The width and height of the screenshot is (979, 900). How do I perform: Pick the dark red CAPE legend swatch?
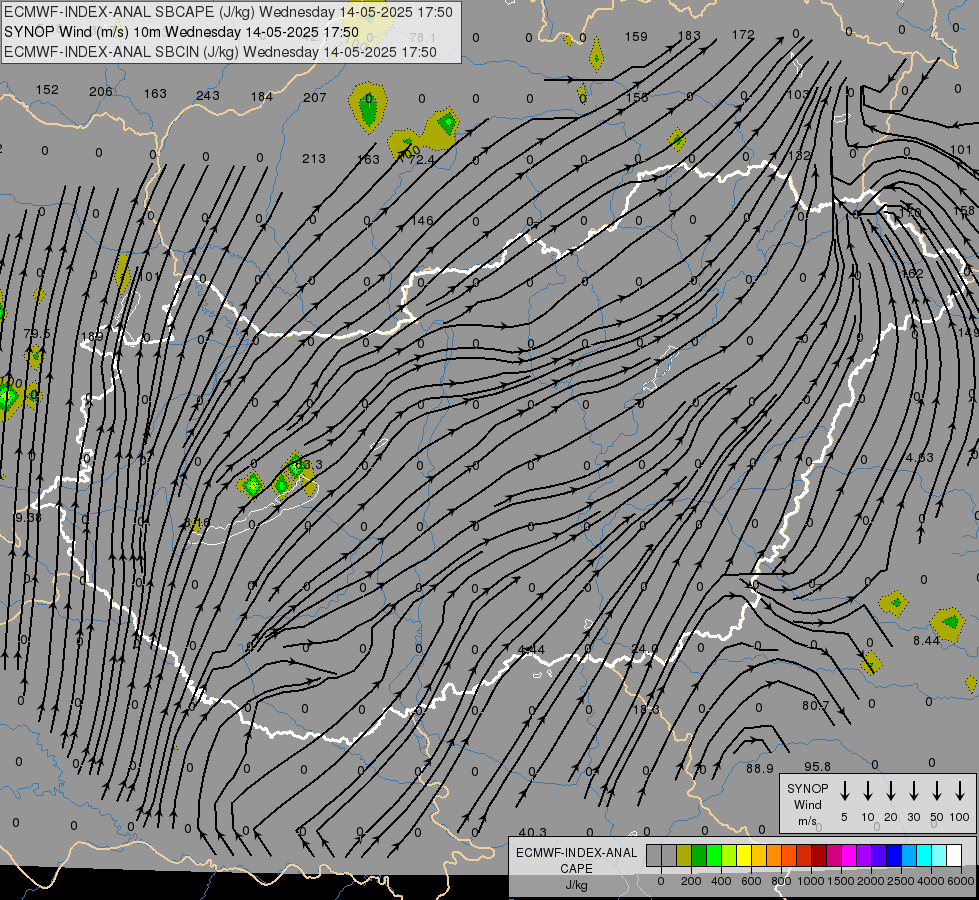819,856
